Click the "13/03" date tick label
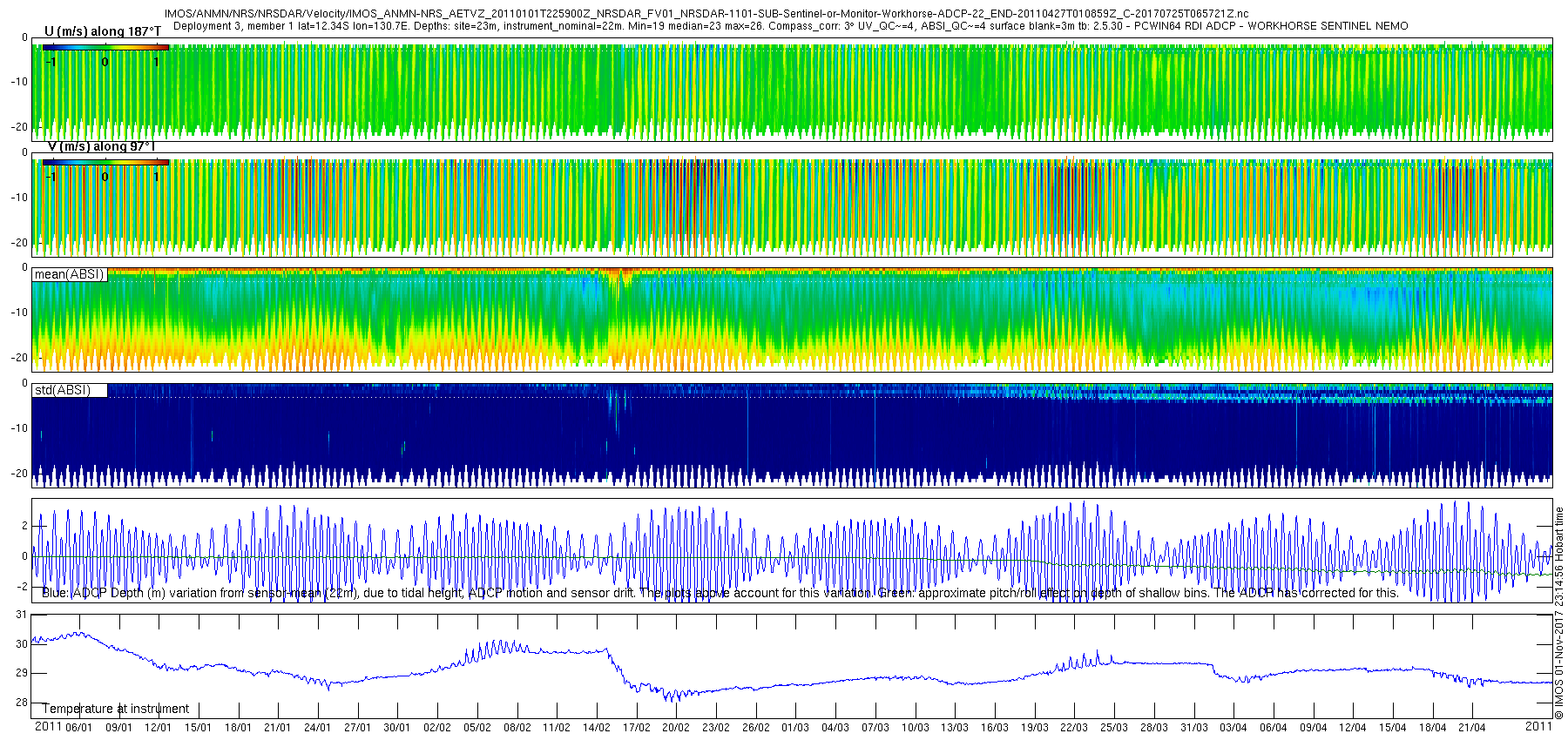The image size is (1568, 740). 956,728
